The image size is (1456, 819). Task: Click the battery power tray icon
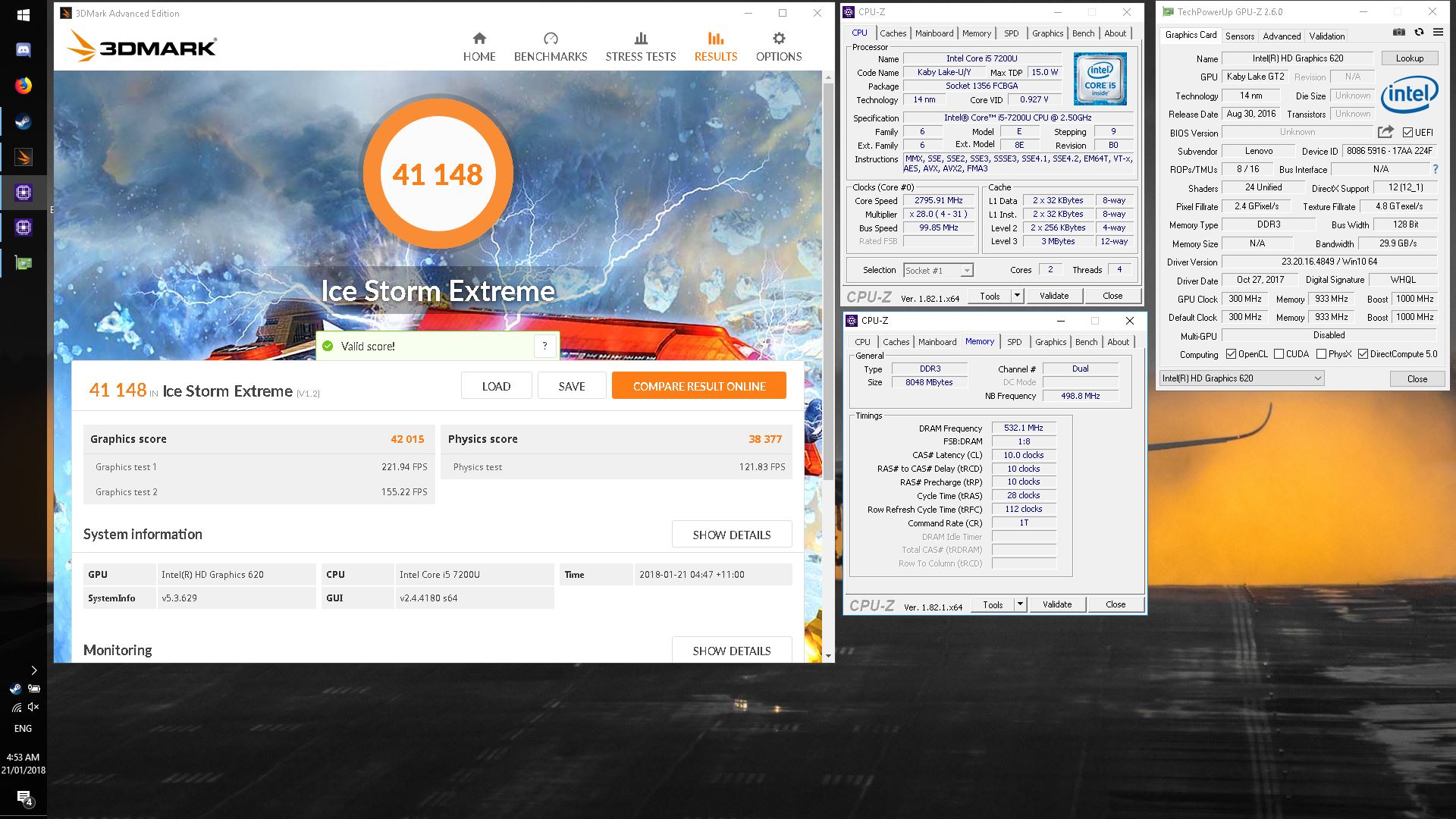pyautogui.click(x=33, y=689)
